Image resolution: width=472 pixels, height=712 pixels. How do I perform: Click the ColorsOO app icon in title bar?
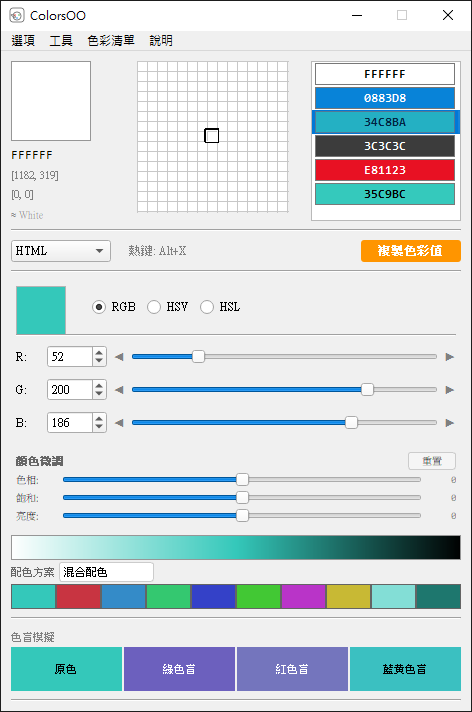(x=17, y=15)
